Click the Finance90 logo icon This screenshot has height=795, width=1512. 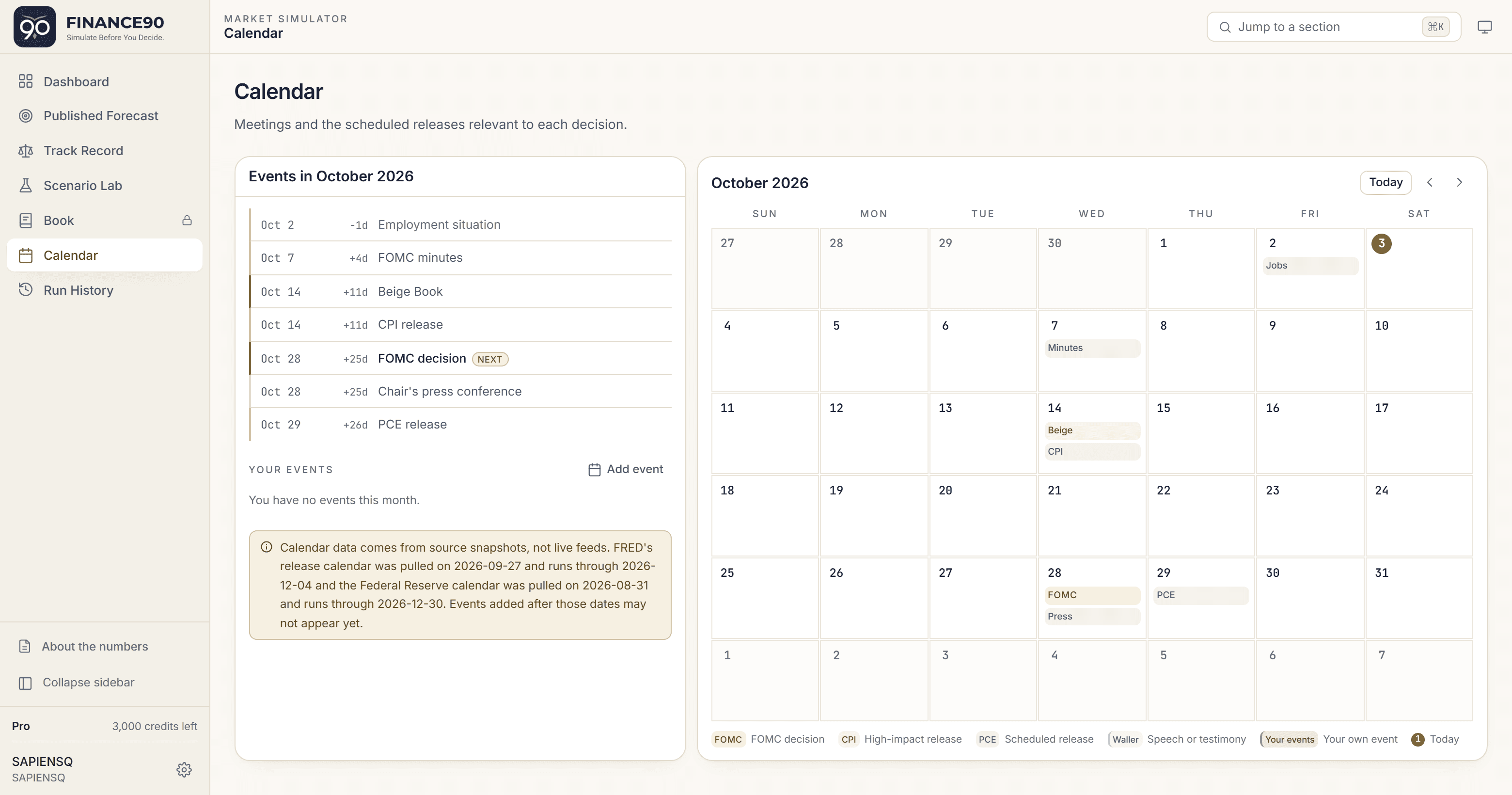coord(34,27)
